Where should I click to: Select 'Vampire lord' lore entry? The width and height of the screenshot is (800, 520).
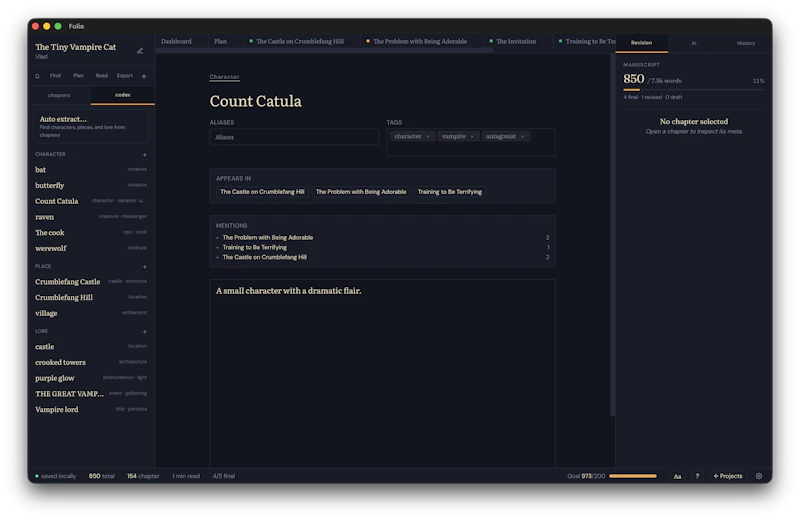click(91, 410)
